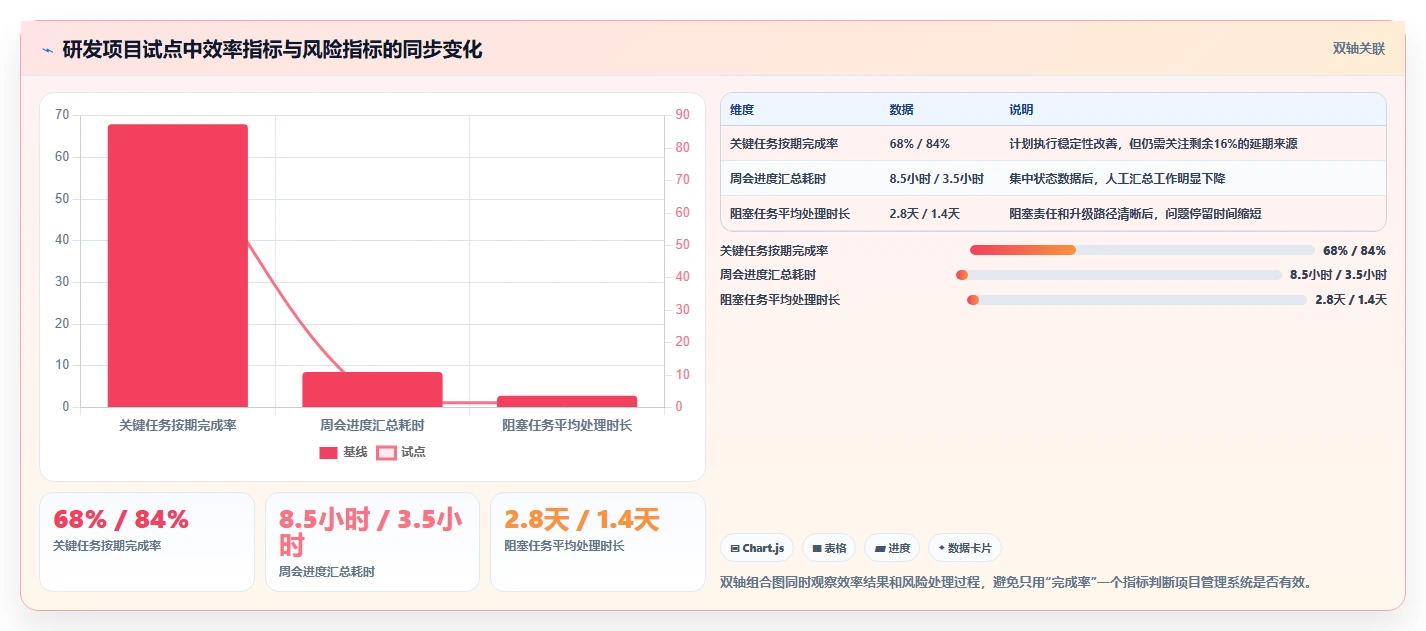The image size is (1426, 631).
Task: Click the lightning icon beside the dashboard title
Action: (x=47, y=49)
